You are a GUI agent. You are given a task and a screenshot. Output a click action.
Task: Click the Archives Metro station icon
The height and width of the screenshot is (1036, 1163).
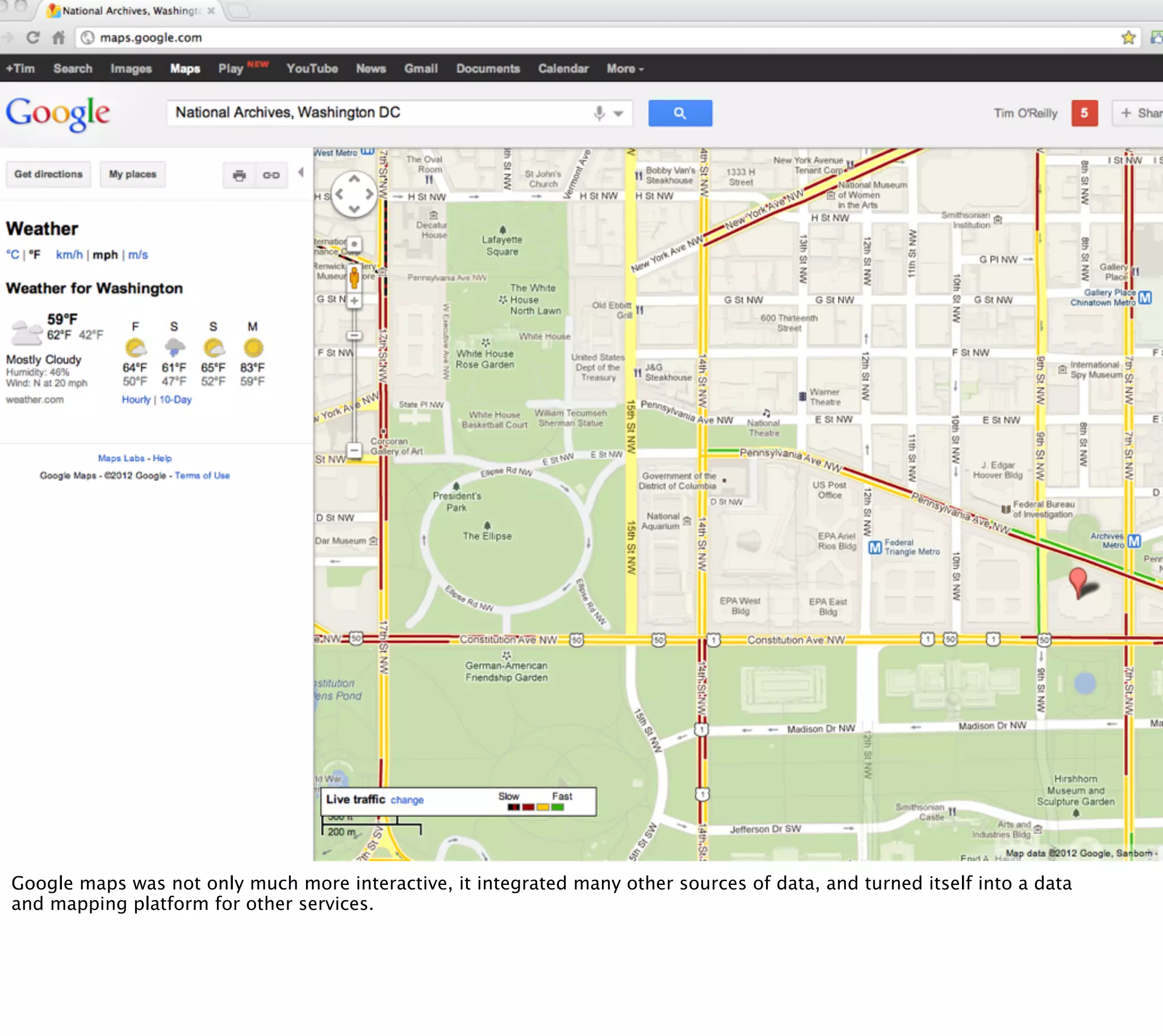coord(1134,541)
